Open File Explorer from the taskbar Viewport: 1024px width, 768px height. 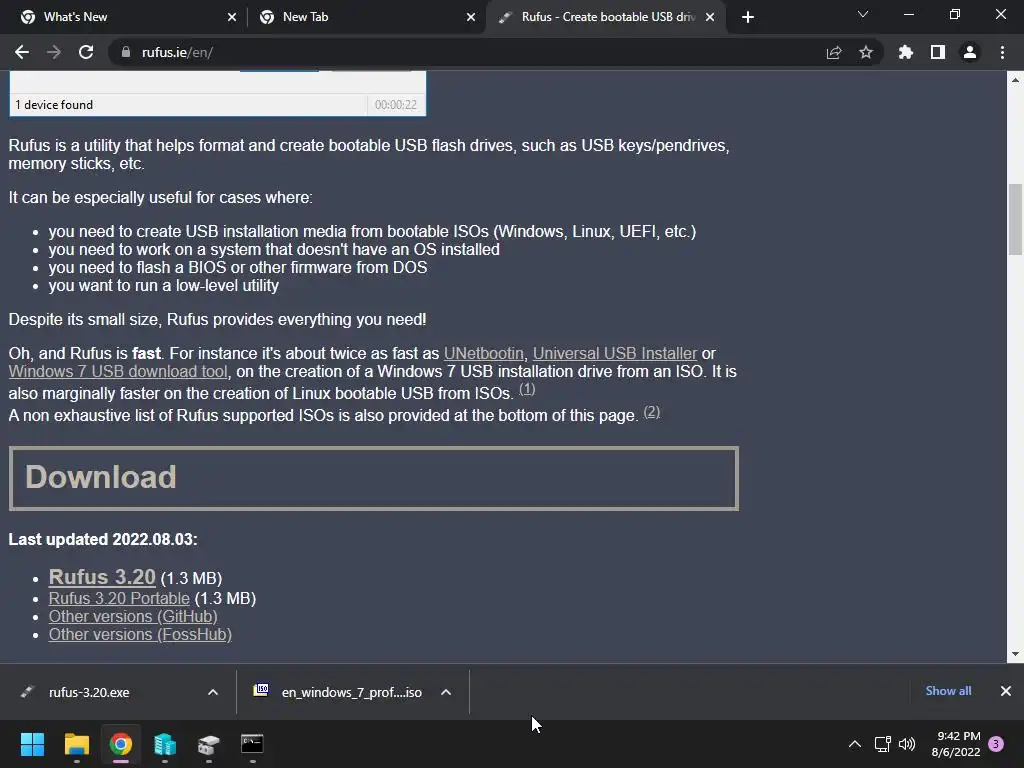(x=76, y=744)
